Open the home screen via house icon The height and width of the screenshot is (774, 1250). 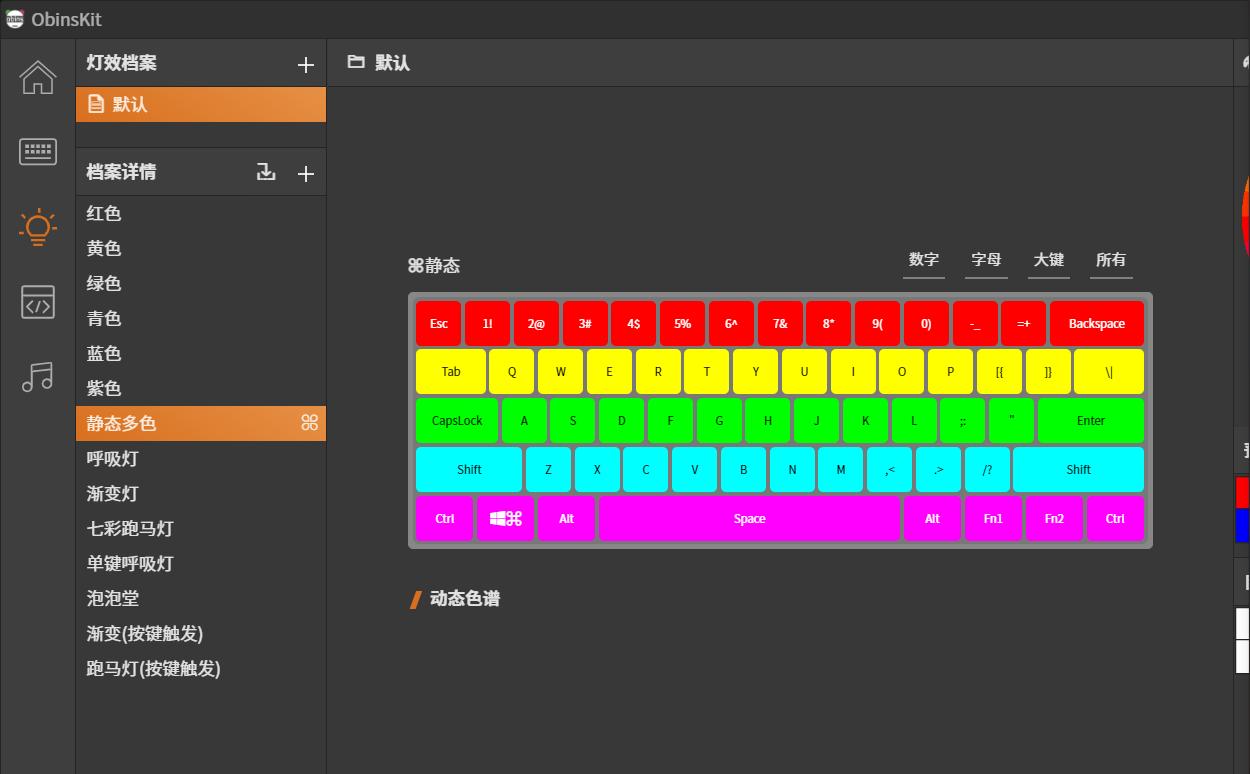coord(37,77)
